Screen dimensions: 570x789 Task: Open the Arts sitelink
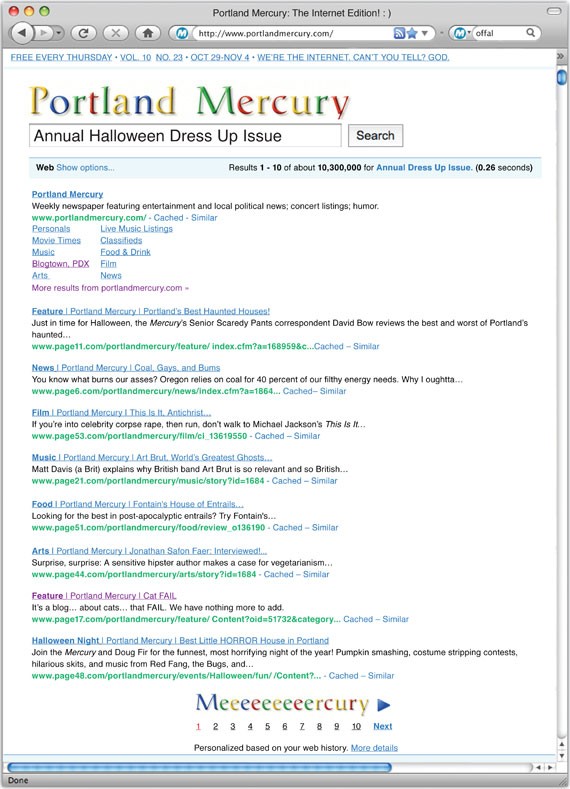click(x=40, y=276)
